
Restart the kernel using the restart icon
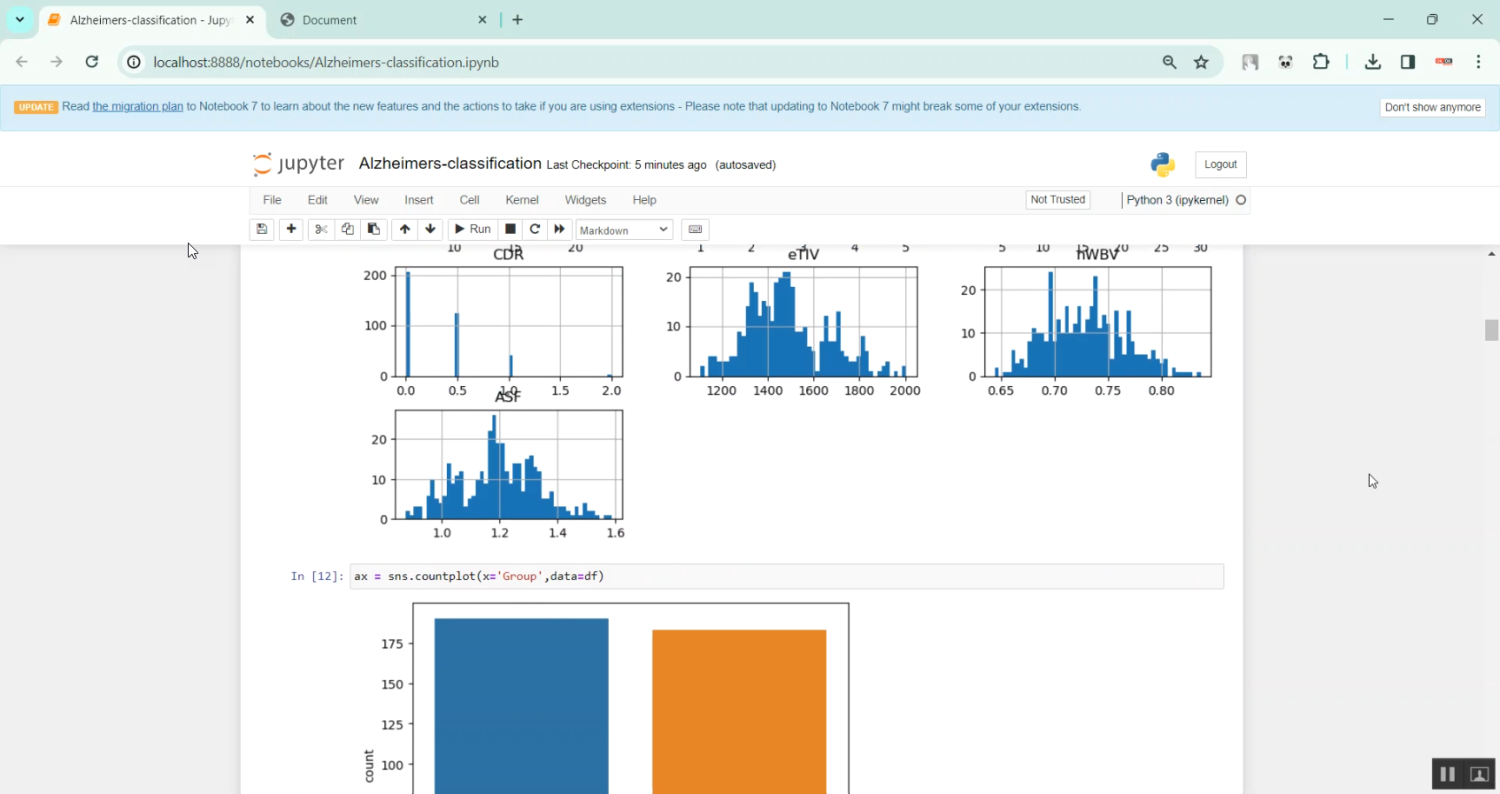click(x=534, y=229)
